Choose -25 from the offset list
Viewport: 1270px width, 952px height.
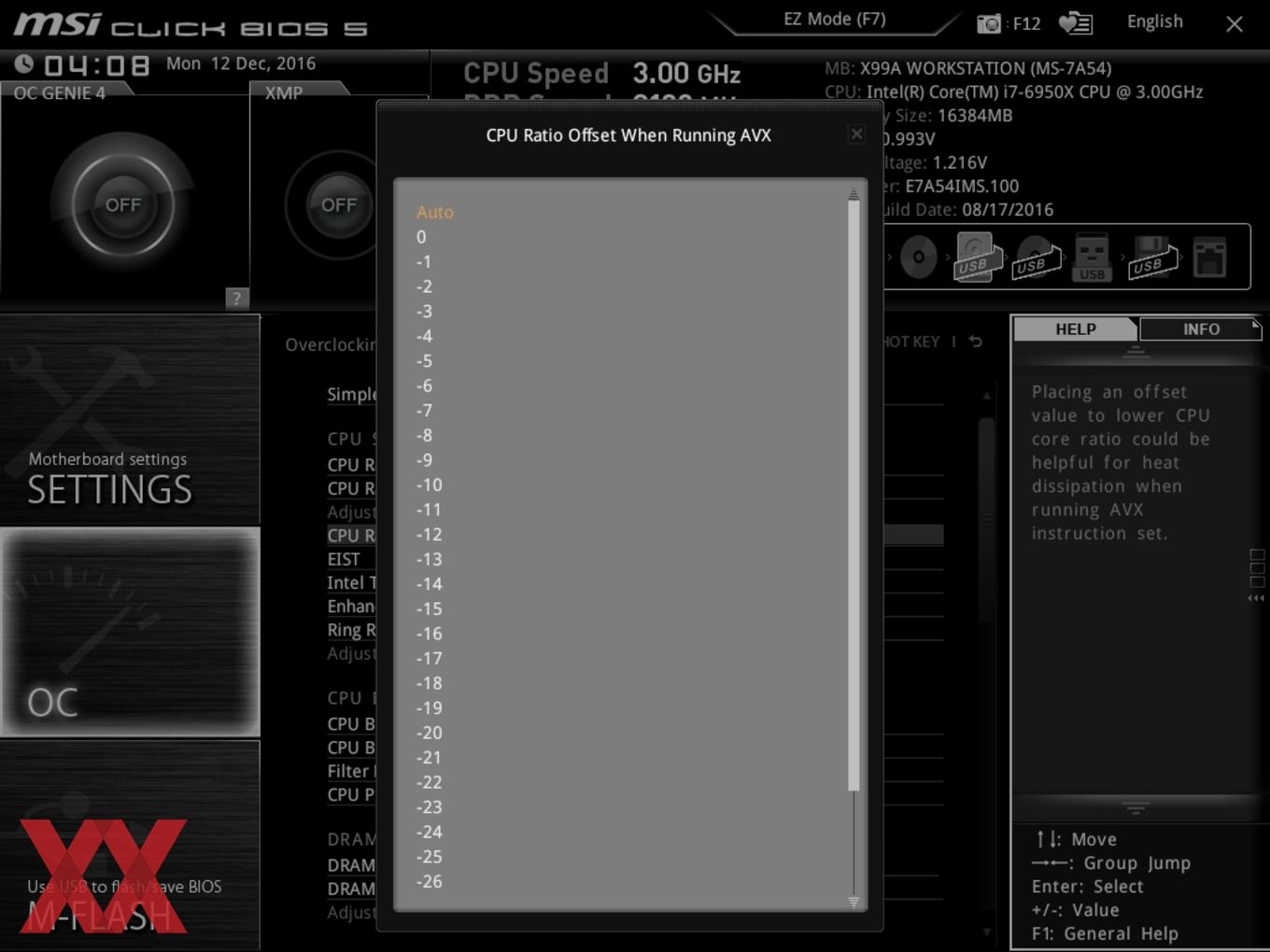coord(429,856)
